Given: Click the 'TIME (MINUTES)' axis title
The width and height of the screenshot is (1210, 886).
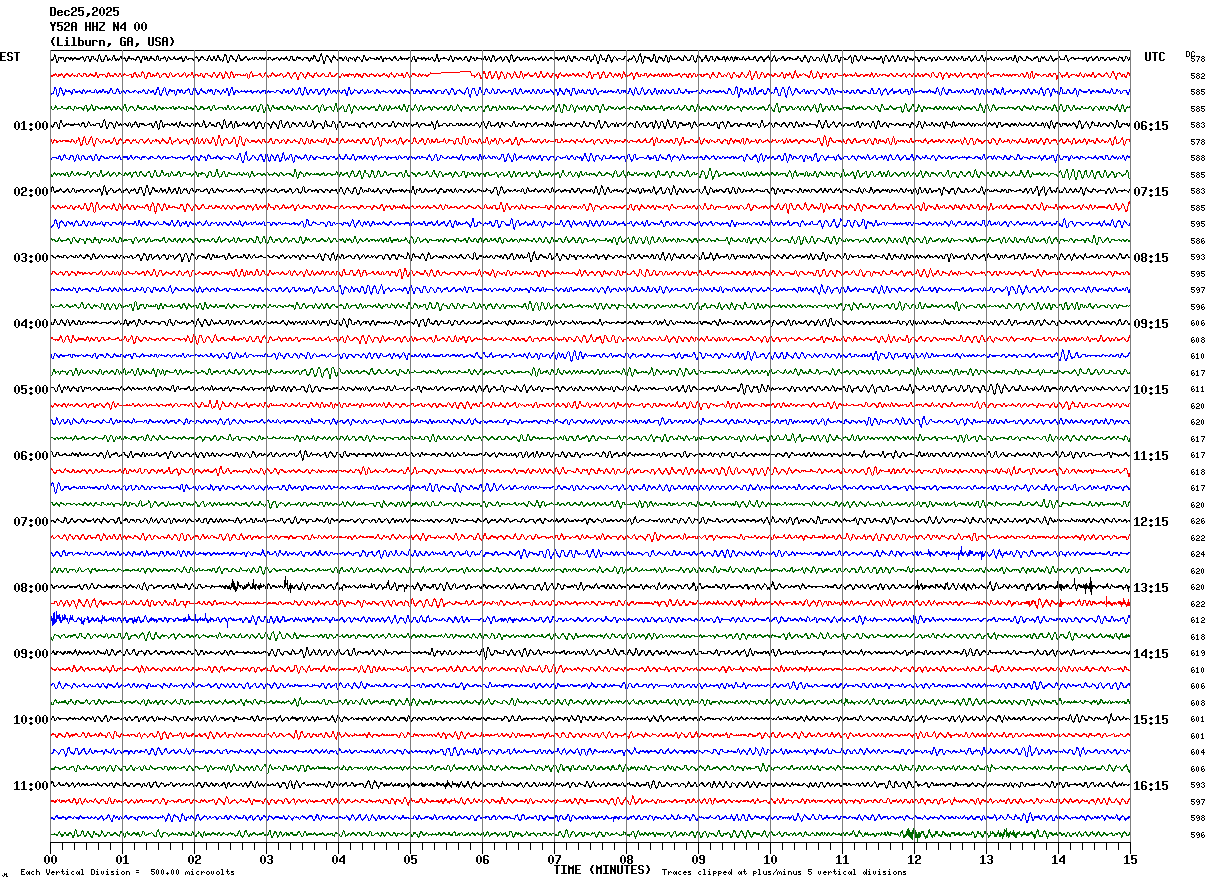Looking at the screenshot, I should 602,870.
